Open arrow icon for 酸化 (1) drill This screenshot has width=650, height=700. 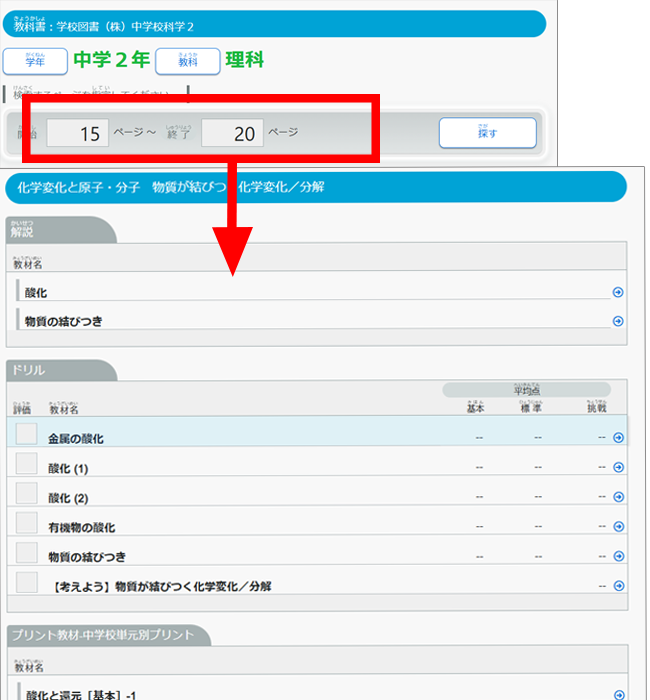pos(618,468)
